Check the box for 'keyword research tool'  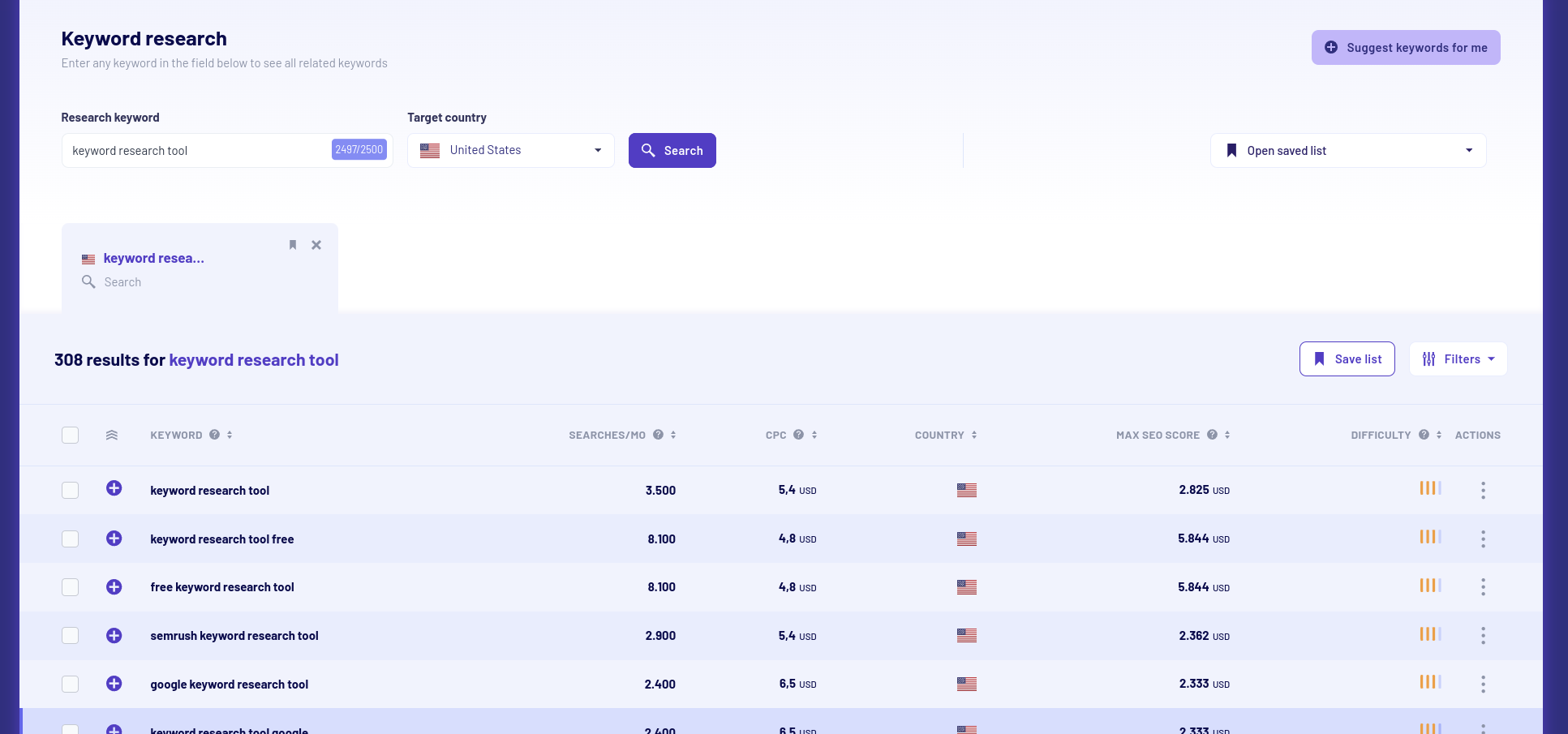click(x=71, y=490)
